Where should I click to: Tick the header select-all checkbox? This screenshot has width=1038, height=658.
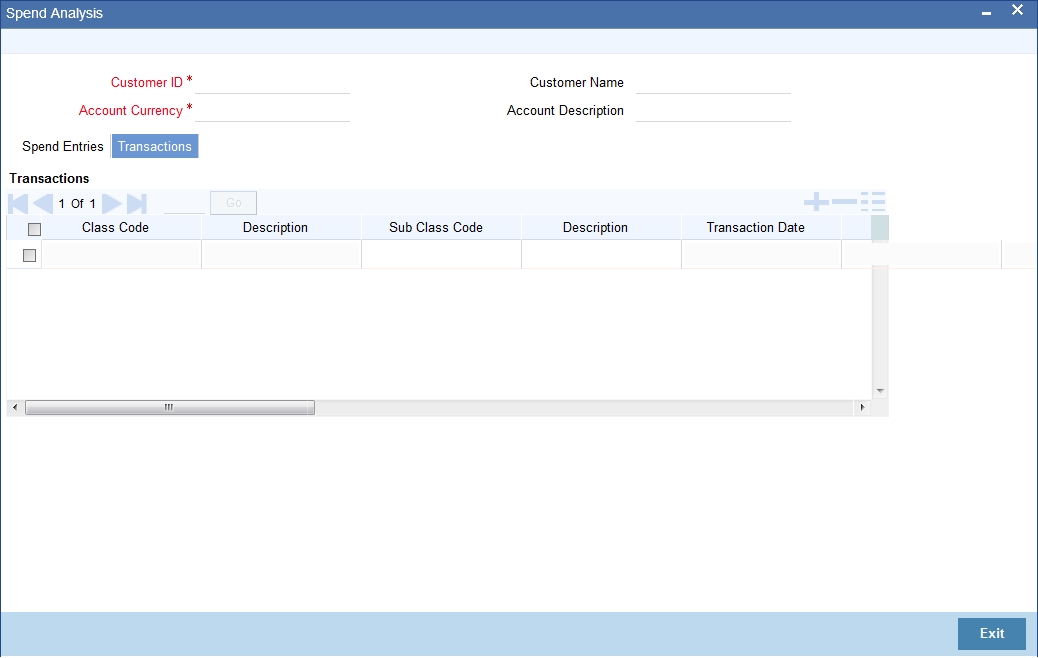pos(34,229)
